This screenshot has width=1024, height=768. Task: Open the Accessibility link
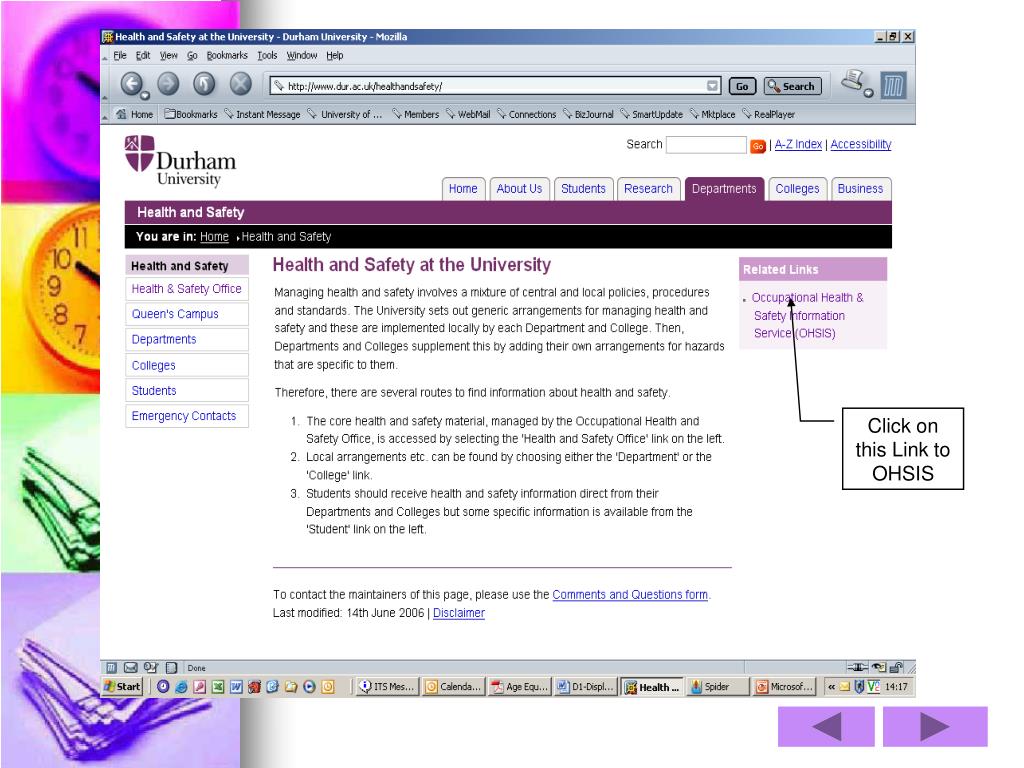[x=861, y=144]
